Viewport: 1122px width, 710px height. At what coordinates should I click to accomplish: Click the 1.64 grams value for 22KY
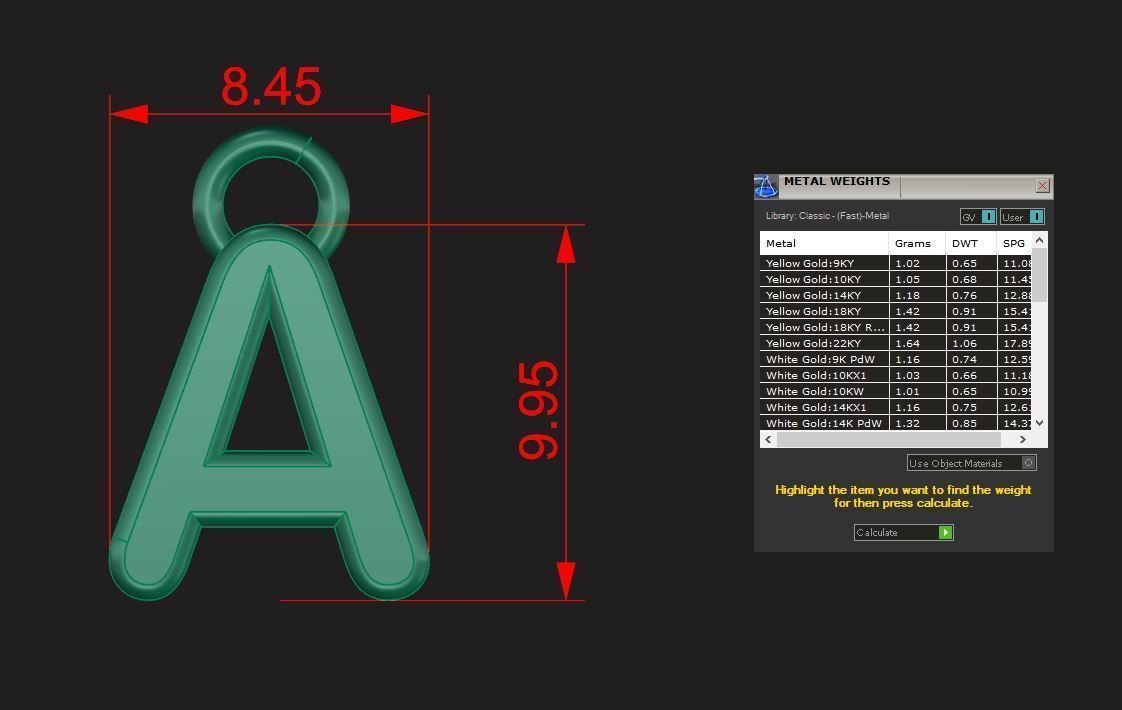pos(907,344)
